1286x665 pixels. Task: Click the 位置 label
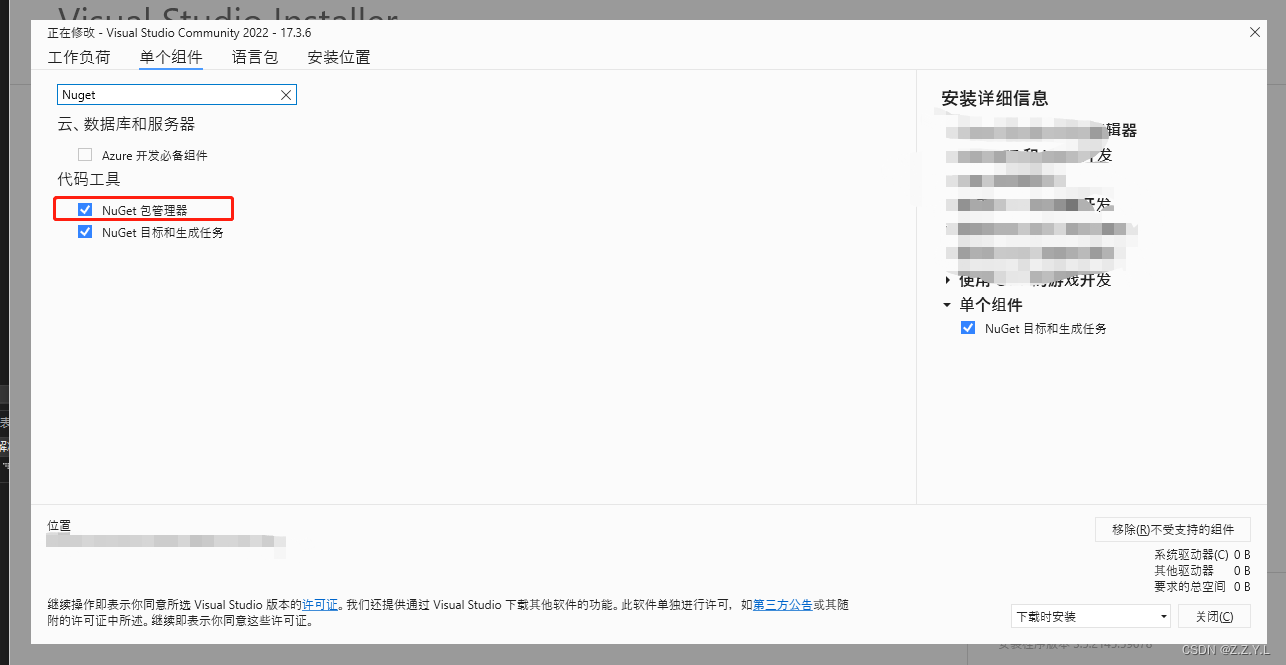[59, 526]
